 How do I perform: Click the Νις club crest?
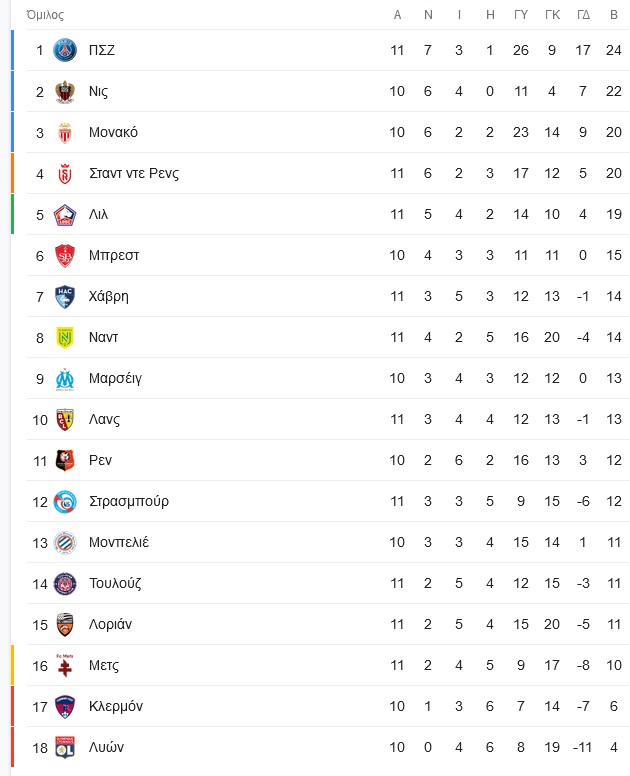(x=65, y=92)
